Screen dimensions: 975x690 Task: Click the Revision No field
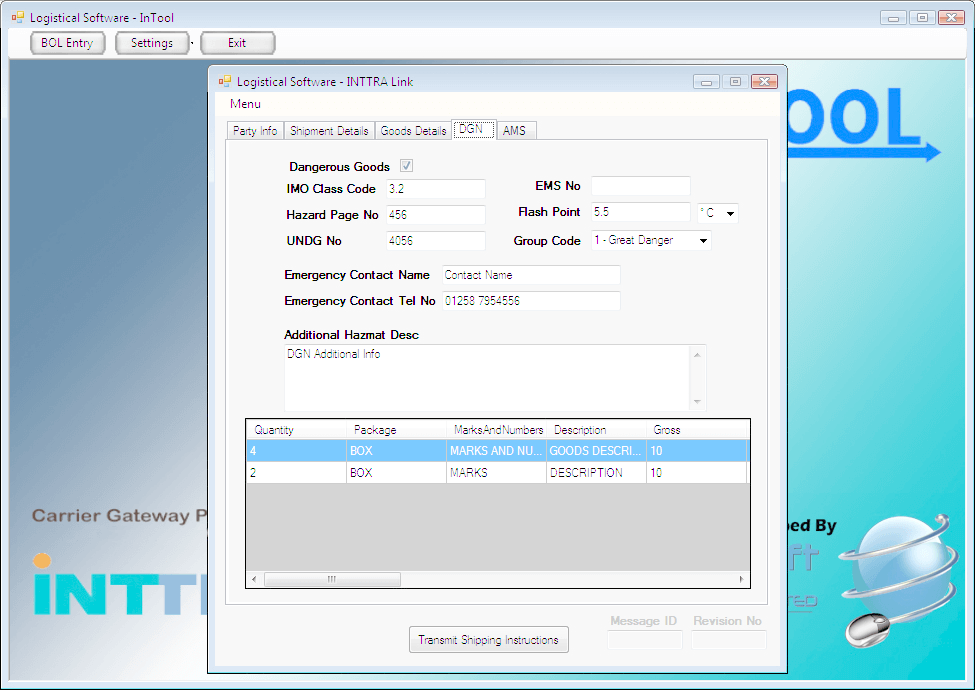pyautogui.click(x=728, y=640)
